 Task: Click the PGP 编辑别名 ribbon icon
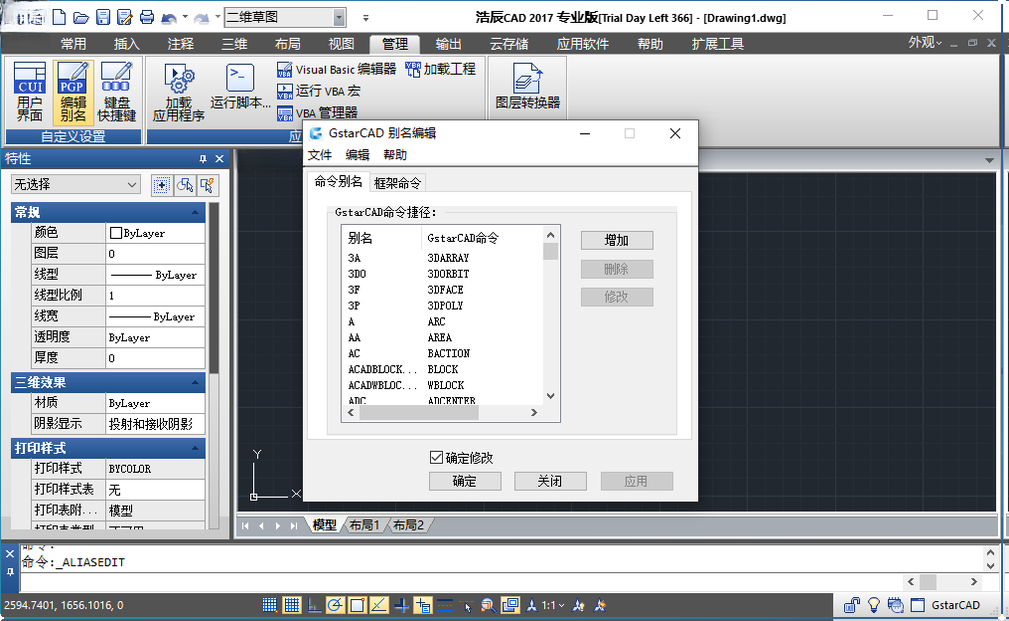point(73,92)
